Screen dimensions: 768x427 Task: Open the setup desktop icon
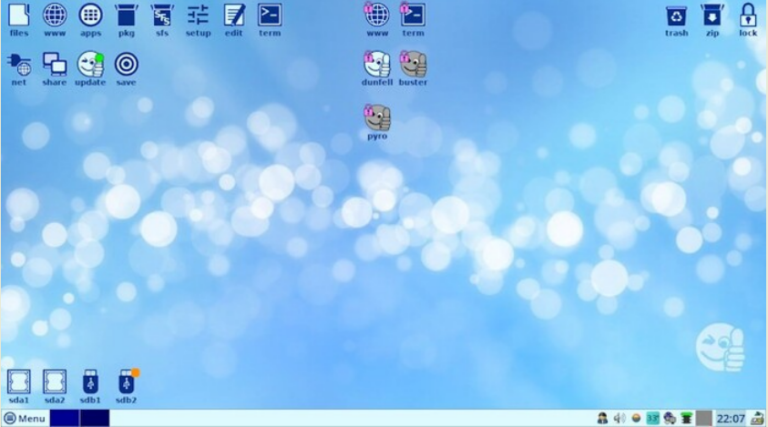coord(198,16)
